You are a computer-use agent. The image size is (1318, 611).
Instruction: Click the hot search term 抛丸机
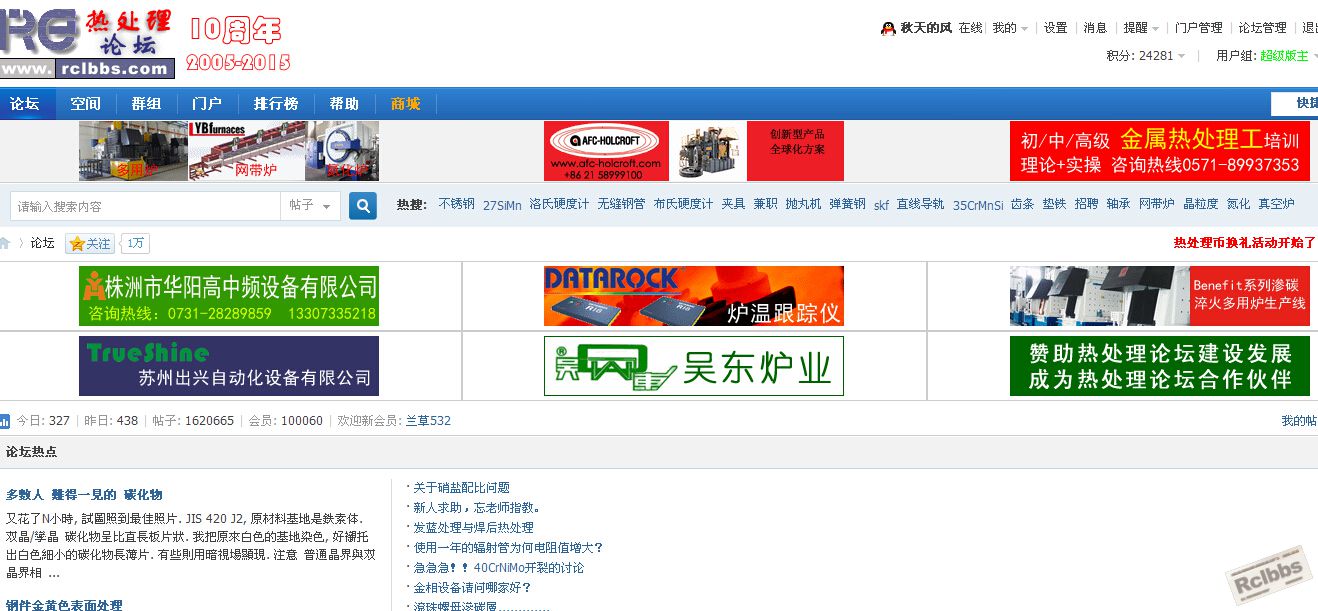803,204
